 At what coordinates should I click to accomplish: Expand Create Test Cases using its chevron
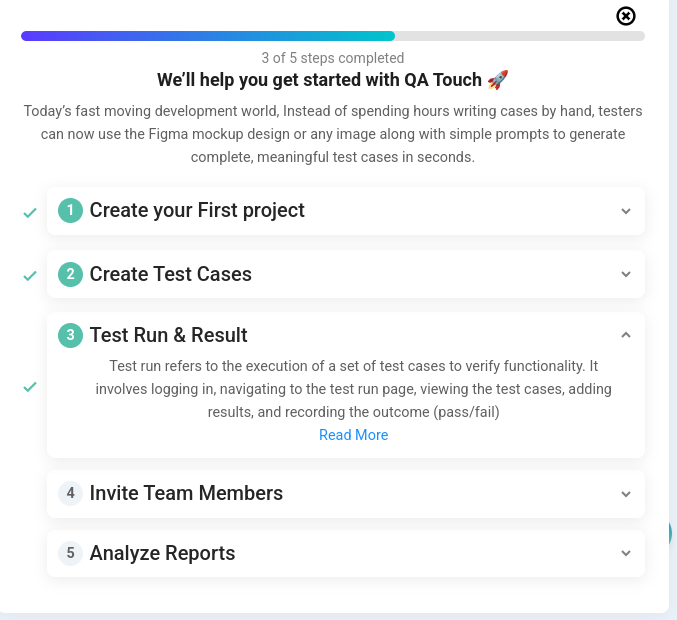[x=626, y=275]
